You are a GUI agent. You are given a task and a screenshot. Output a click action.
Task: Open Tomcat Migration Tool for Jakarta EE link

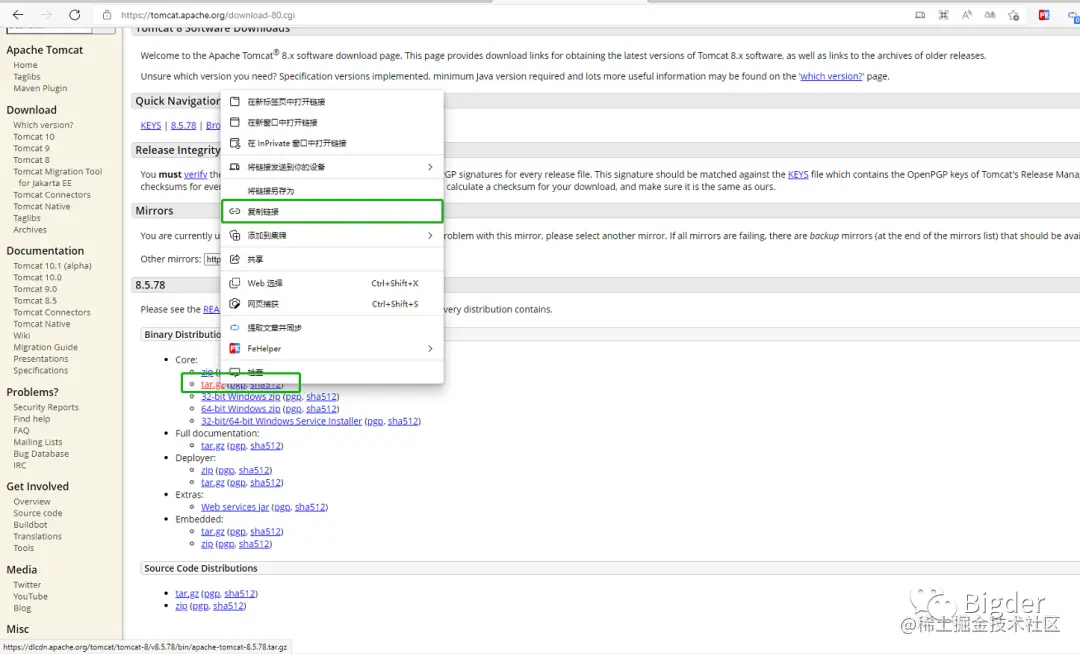(58, 177)
